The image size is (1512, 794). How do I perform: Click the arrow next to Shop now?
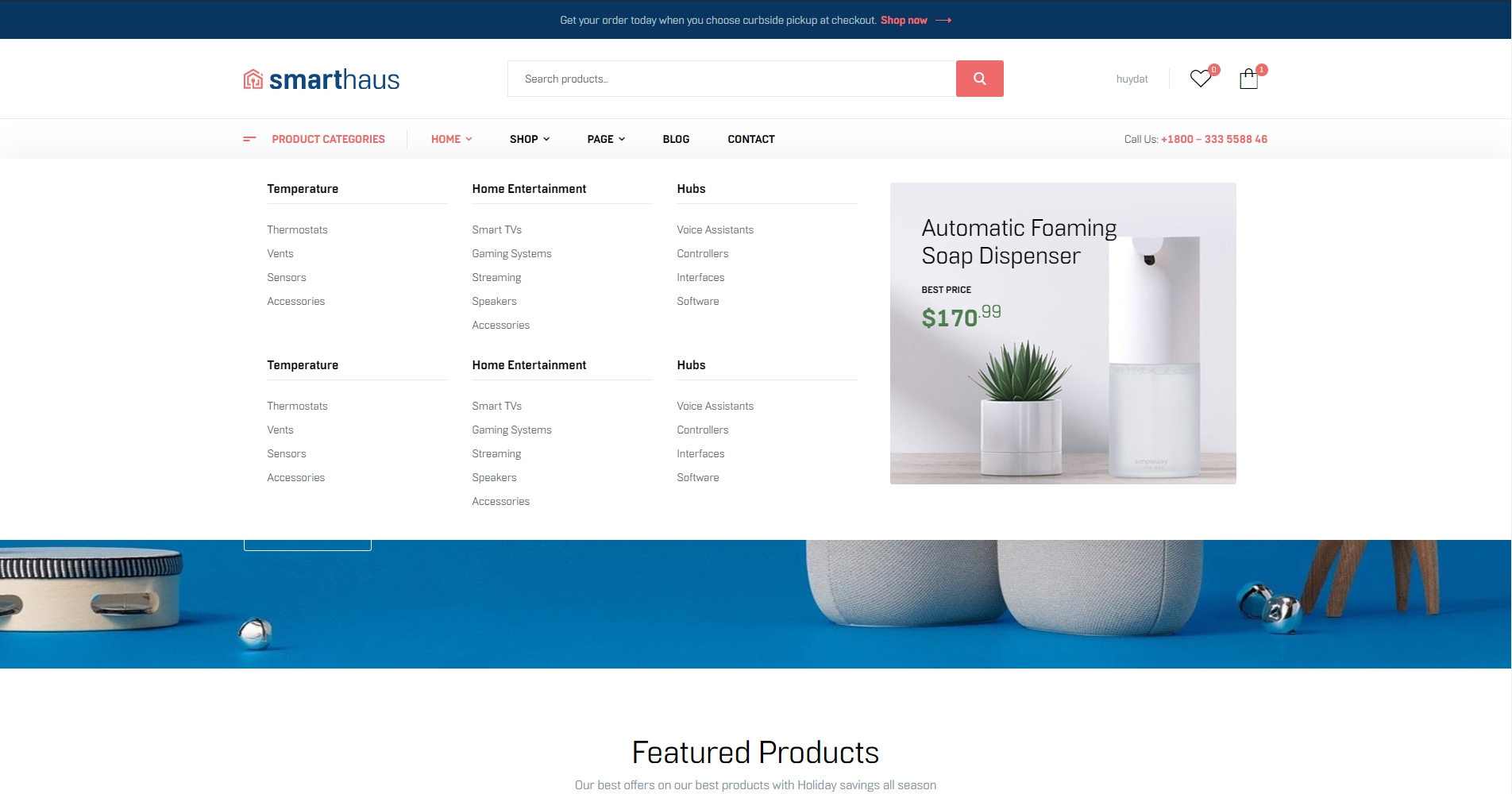(x=943, y=21)
